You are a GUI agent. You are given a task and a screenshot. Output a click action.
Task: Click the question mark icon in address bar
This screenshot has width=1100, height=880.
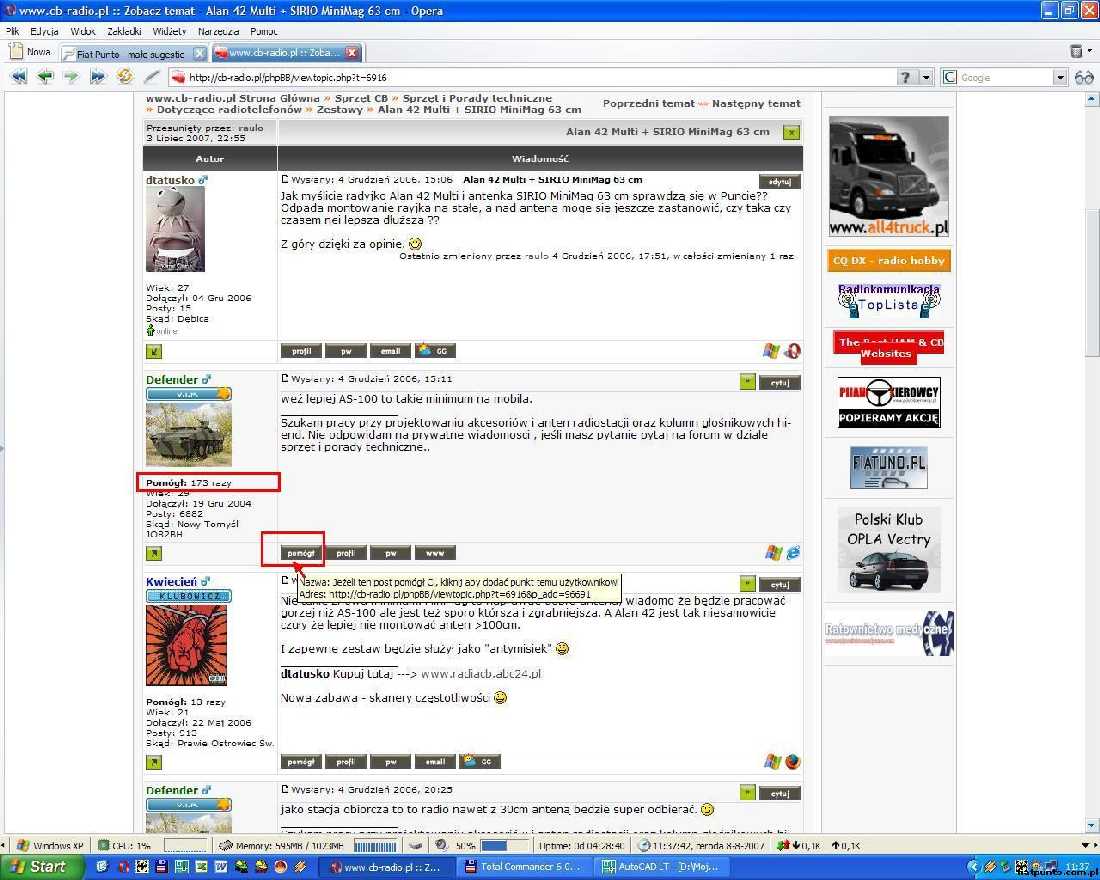tap(906, 77)
